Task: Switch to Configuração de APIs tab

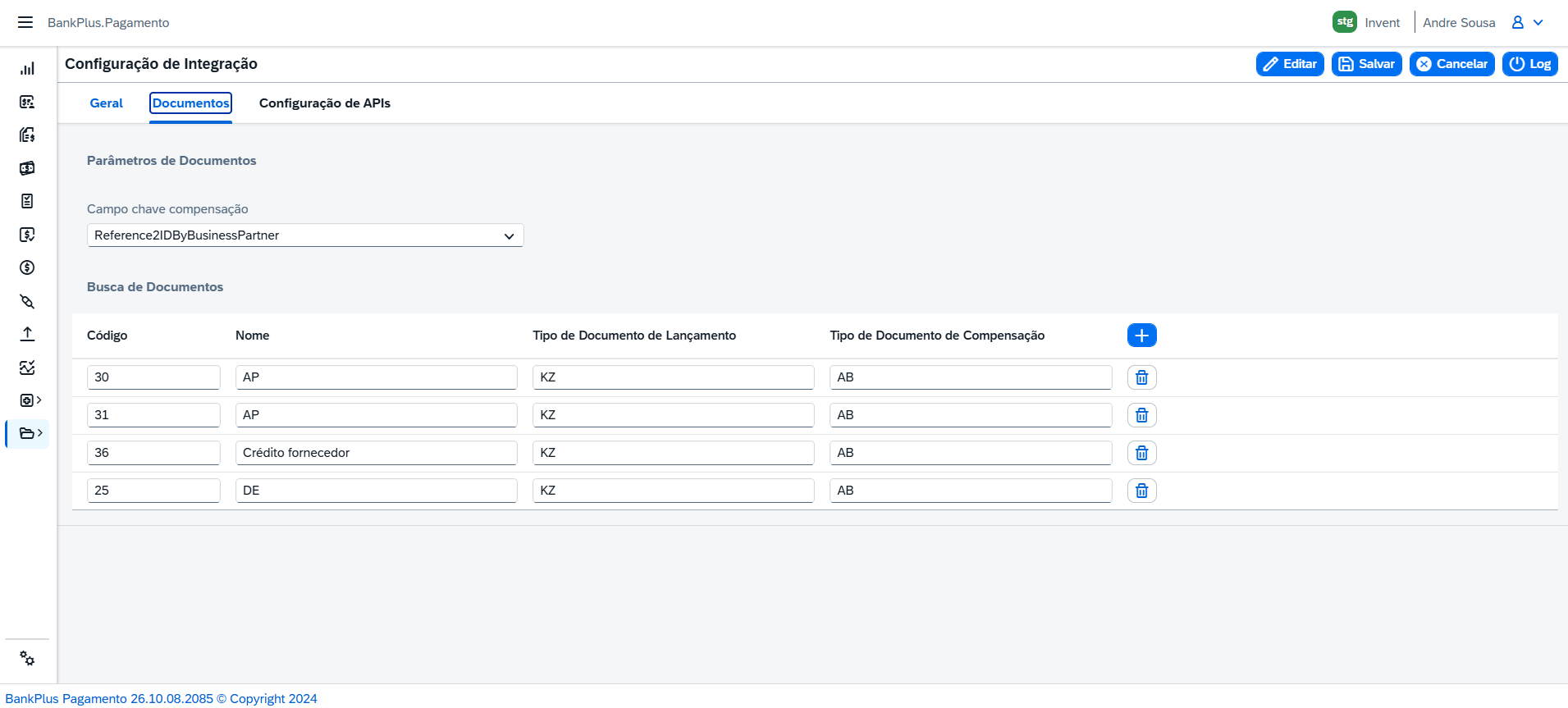Action: point(325,103)
